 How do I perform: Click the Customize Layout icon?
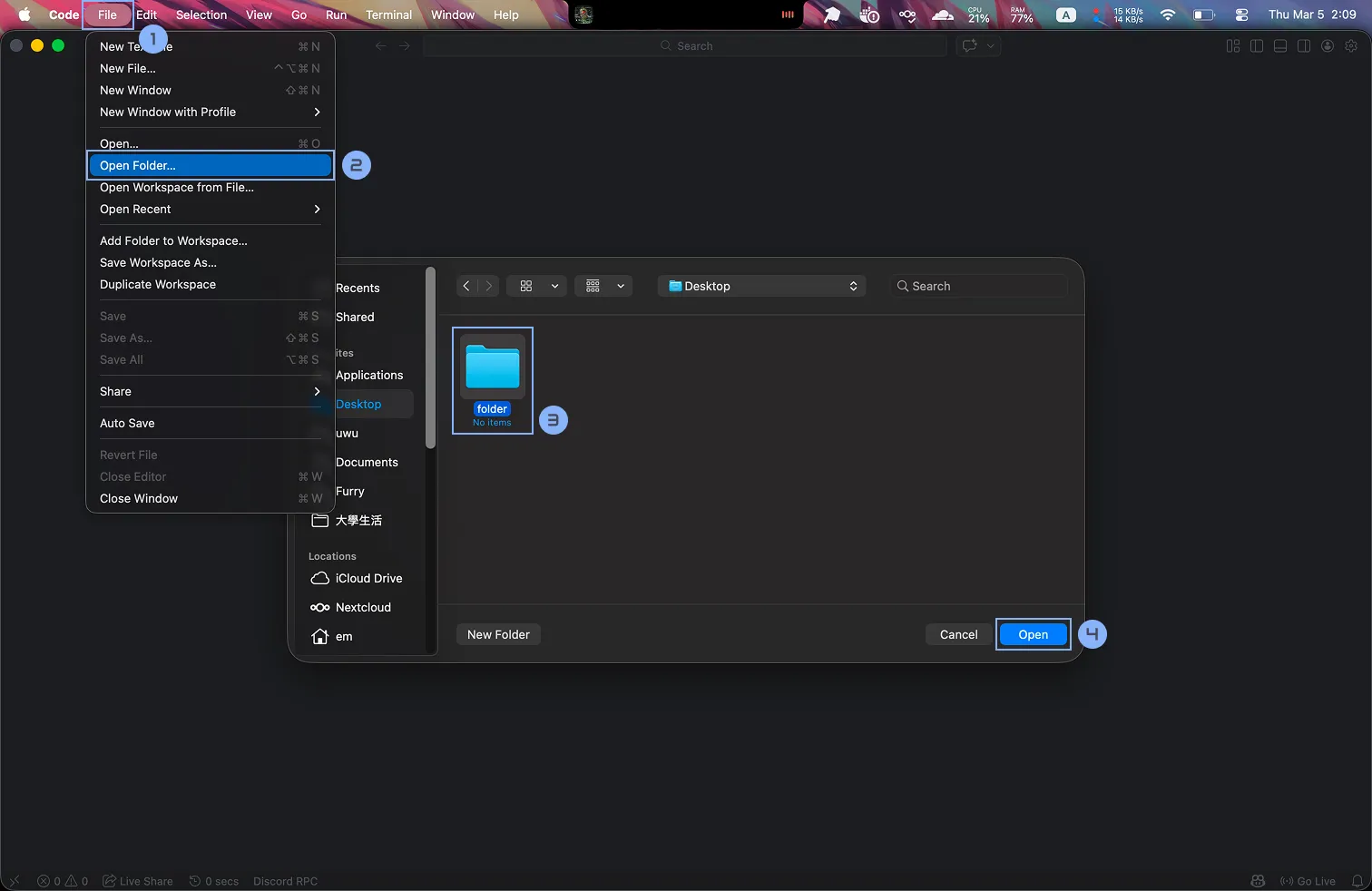click(1233, 45)
